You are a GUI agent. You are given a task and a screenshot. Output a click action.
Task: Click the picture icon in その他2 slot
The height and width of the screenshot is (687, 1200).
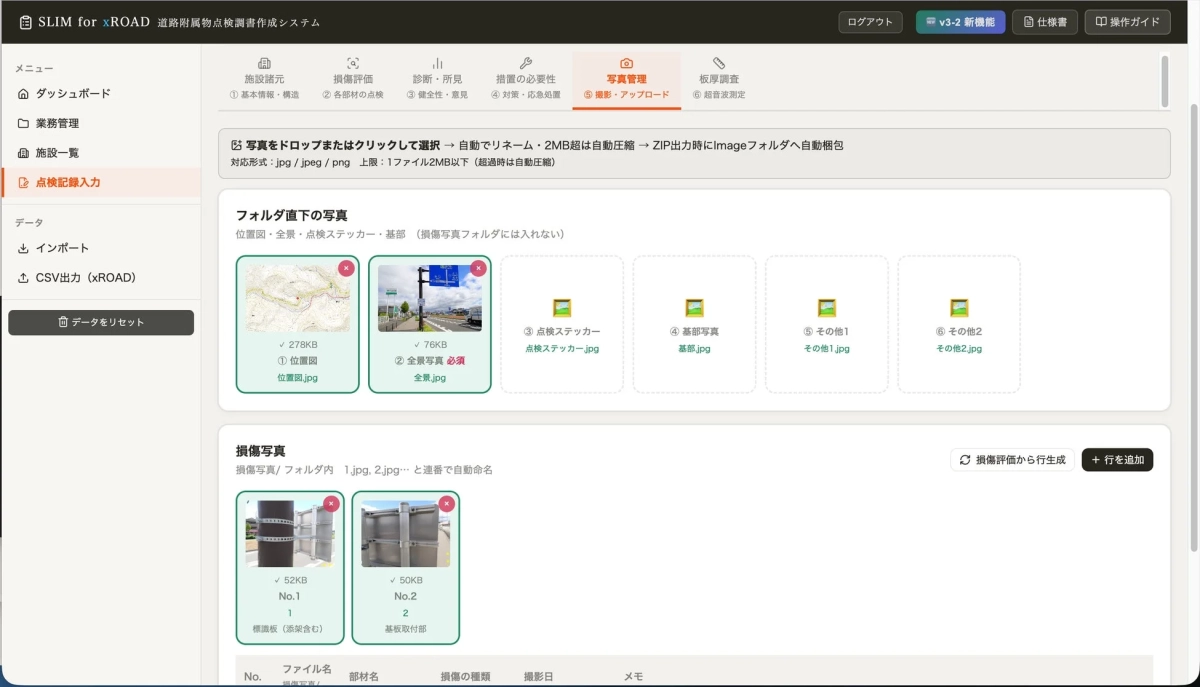pyautogui.click(x=959, y=308)
